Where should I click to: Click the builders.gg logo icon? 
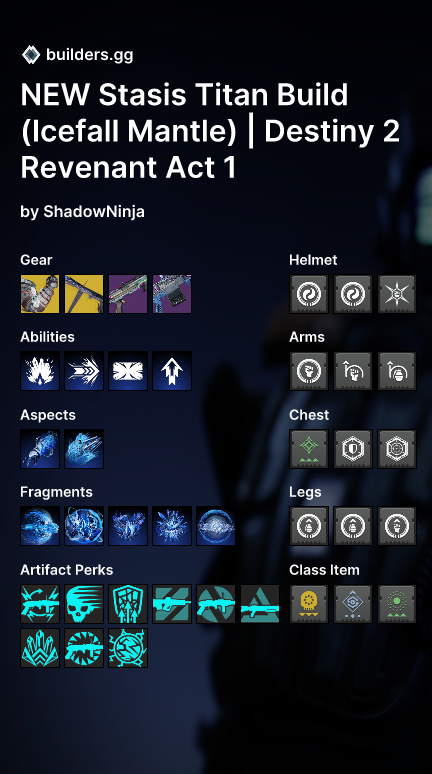coord(31,55)
